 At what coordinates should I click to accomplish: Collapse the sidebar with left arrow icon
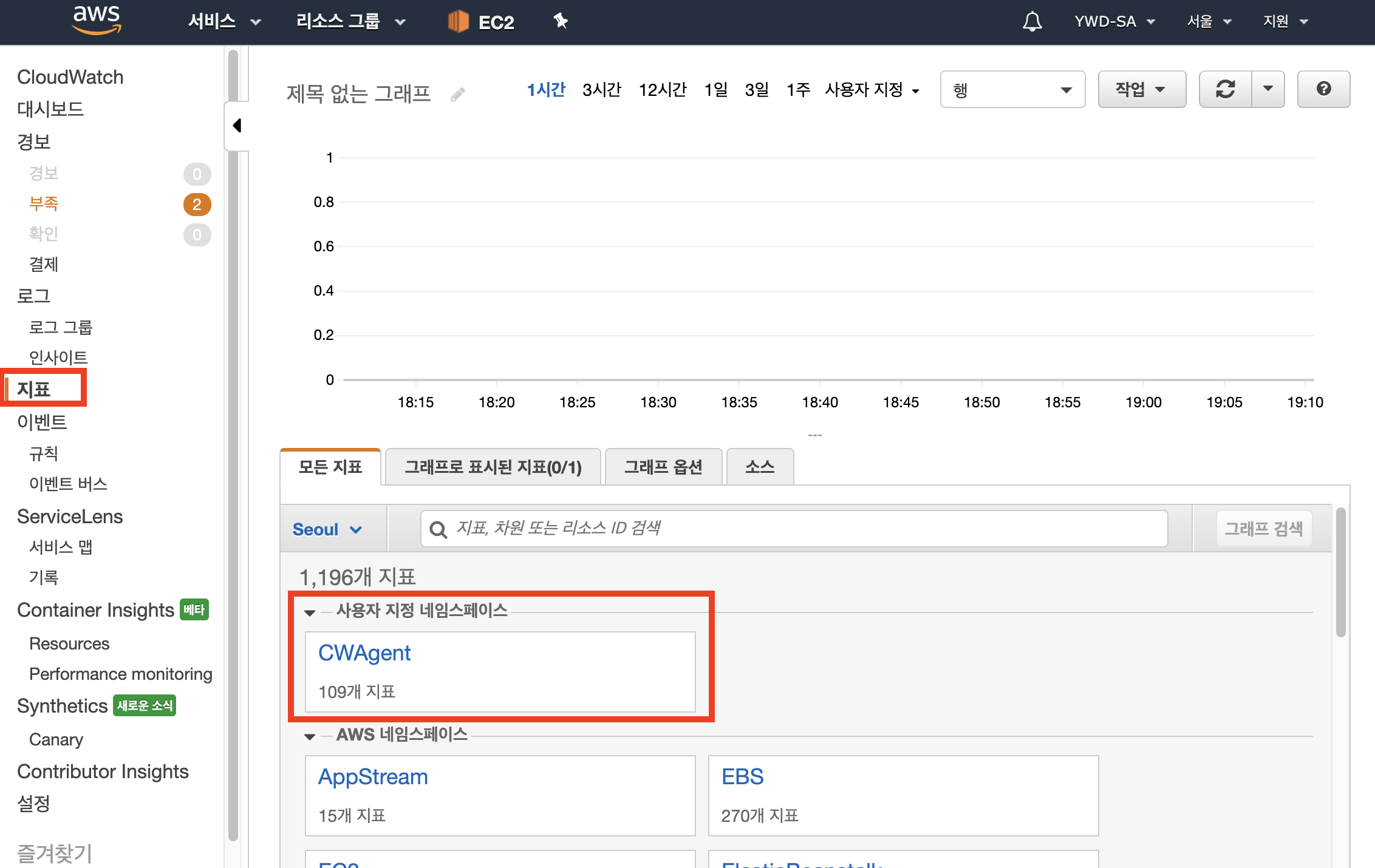237,126
